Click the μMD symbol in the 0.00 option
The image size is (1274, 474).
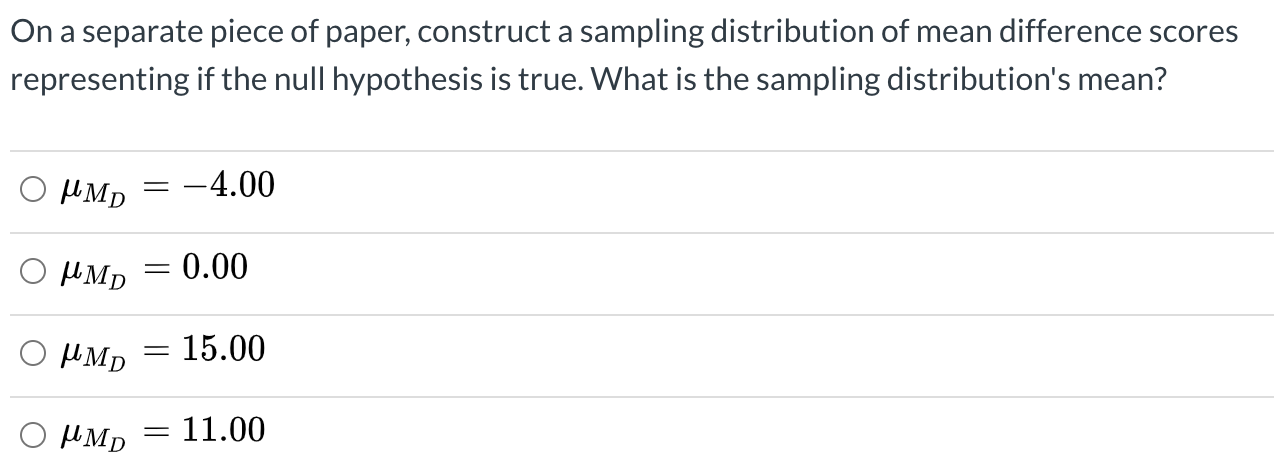(92, 271)
